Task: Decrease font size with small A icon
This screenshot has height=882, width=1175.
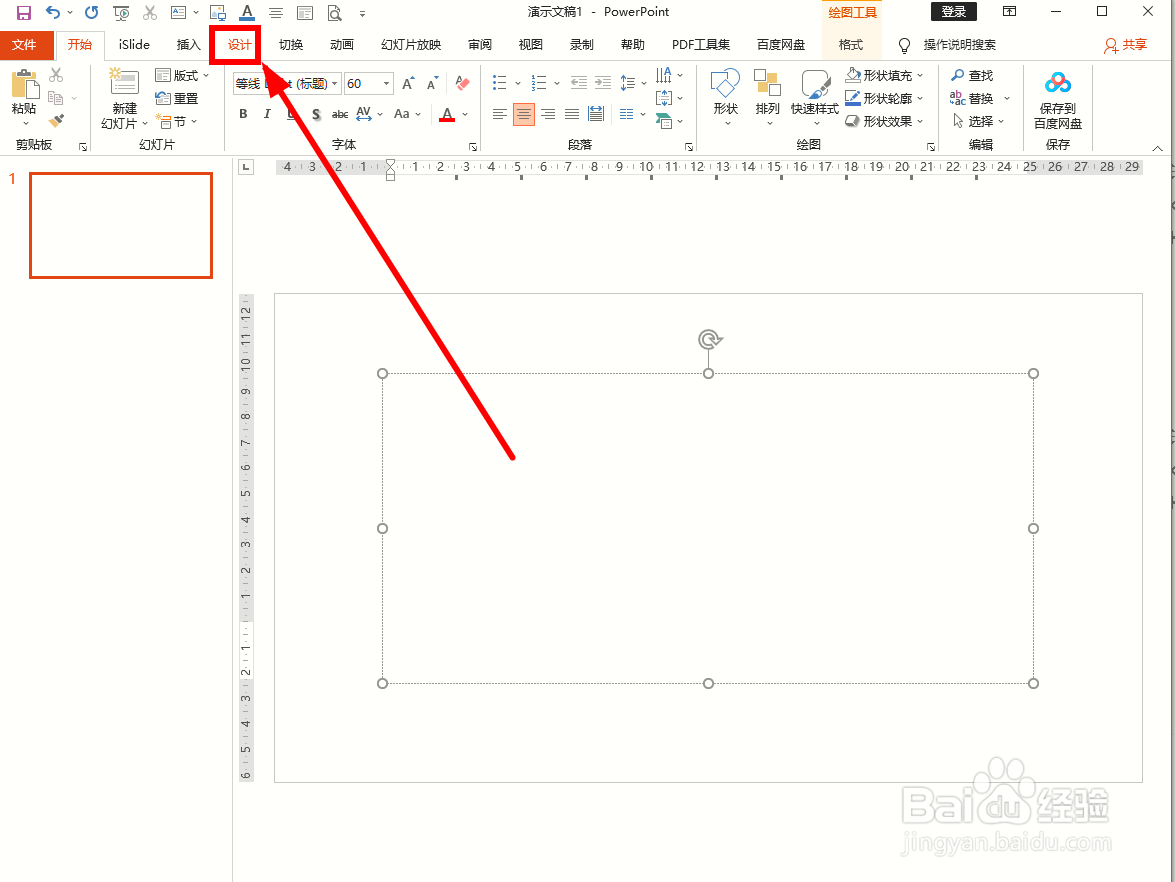Action: click(432, 83)
